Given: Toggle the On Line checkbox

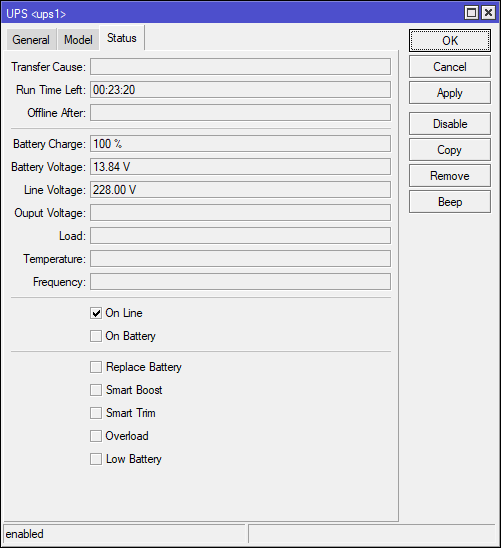Looking at the screenshot, I should 96,313.
